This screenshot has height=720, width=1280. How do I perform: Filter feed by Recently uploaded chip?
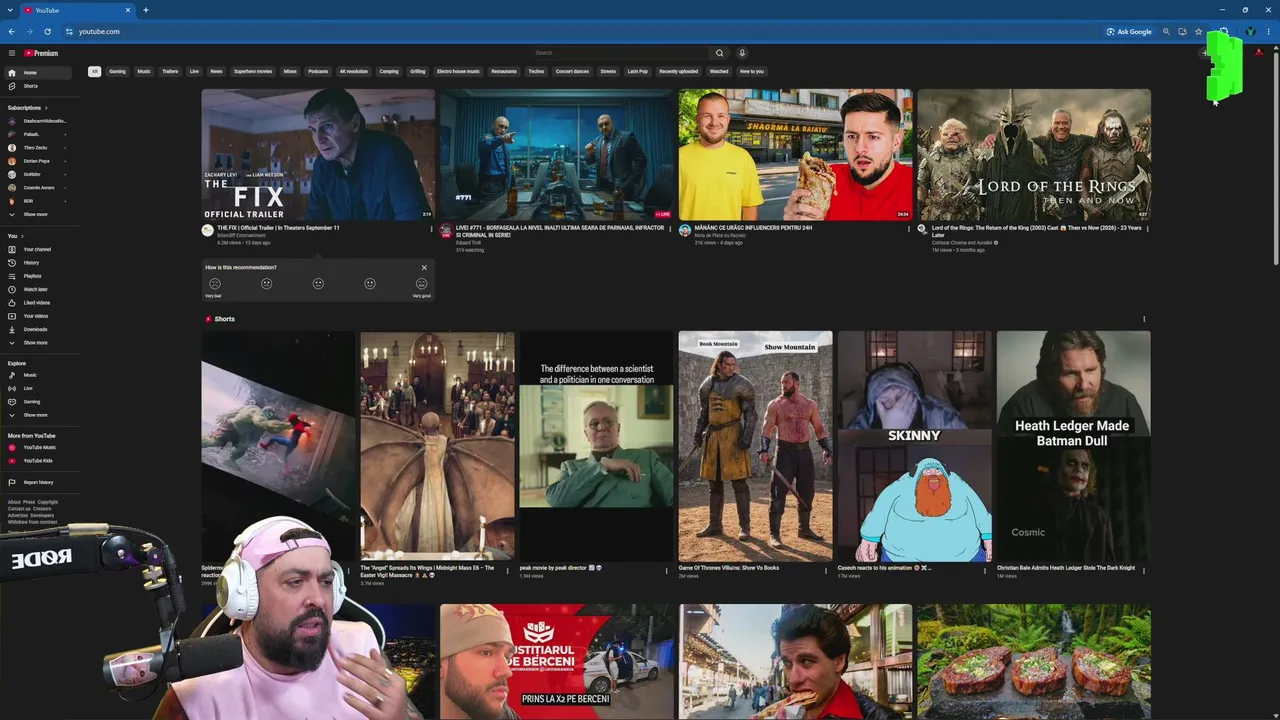click(679, 72)
